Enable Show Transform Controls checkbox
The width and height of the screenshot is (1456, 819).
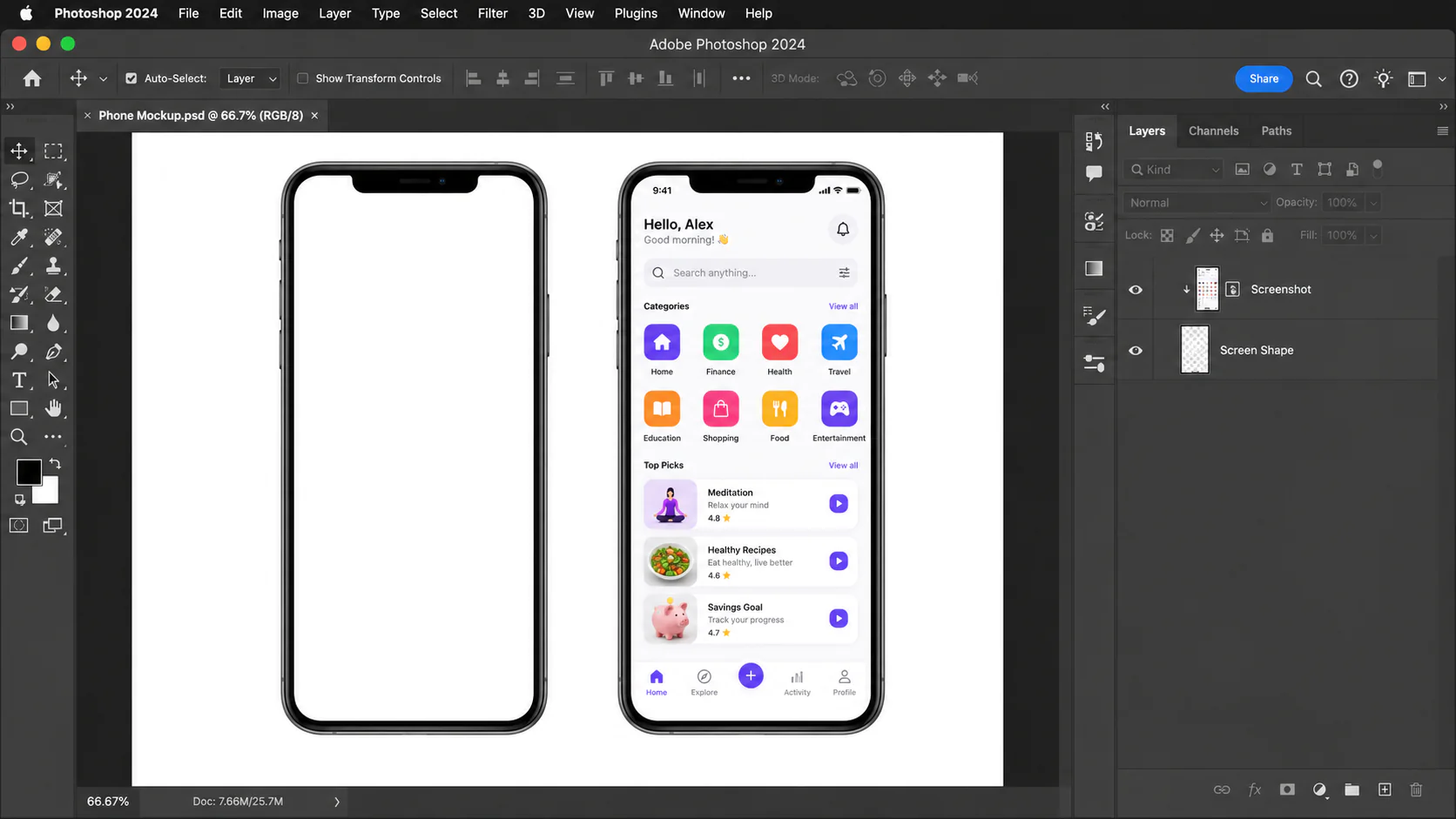[x=302, y=78]
